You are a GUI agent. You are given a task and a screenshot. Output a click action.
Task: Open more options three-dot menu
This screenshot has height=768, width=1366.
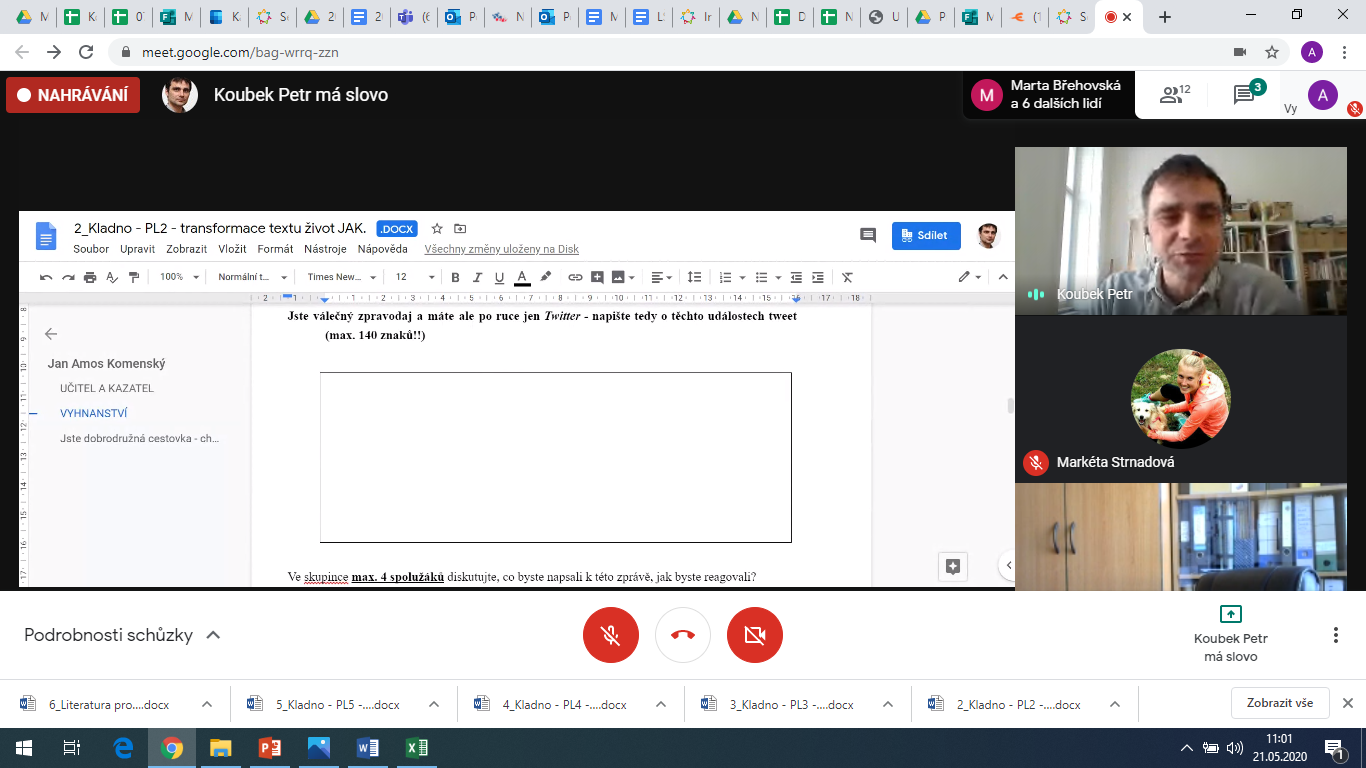coord(1335,635)
